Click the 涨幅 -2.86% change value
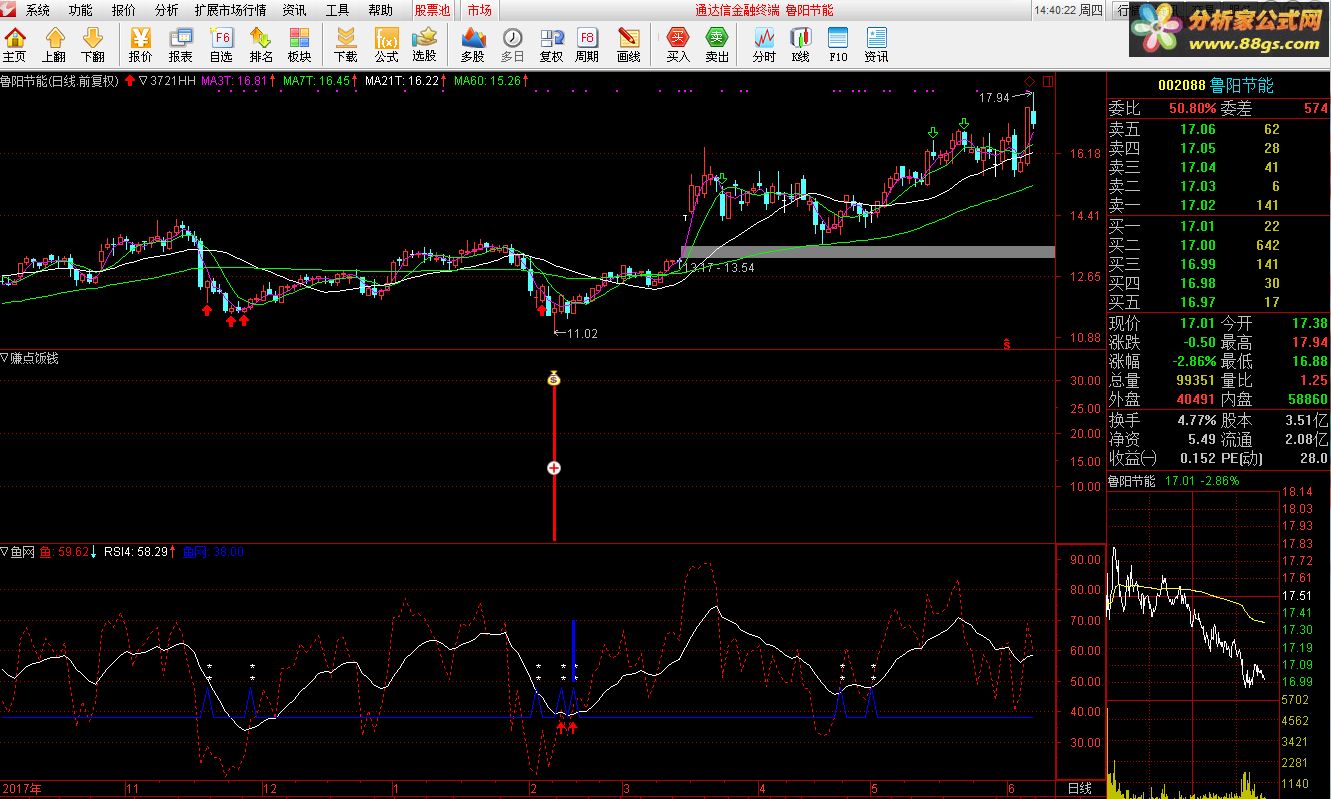Viewport: 1331px width, 799px height. click(1192, 361)
